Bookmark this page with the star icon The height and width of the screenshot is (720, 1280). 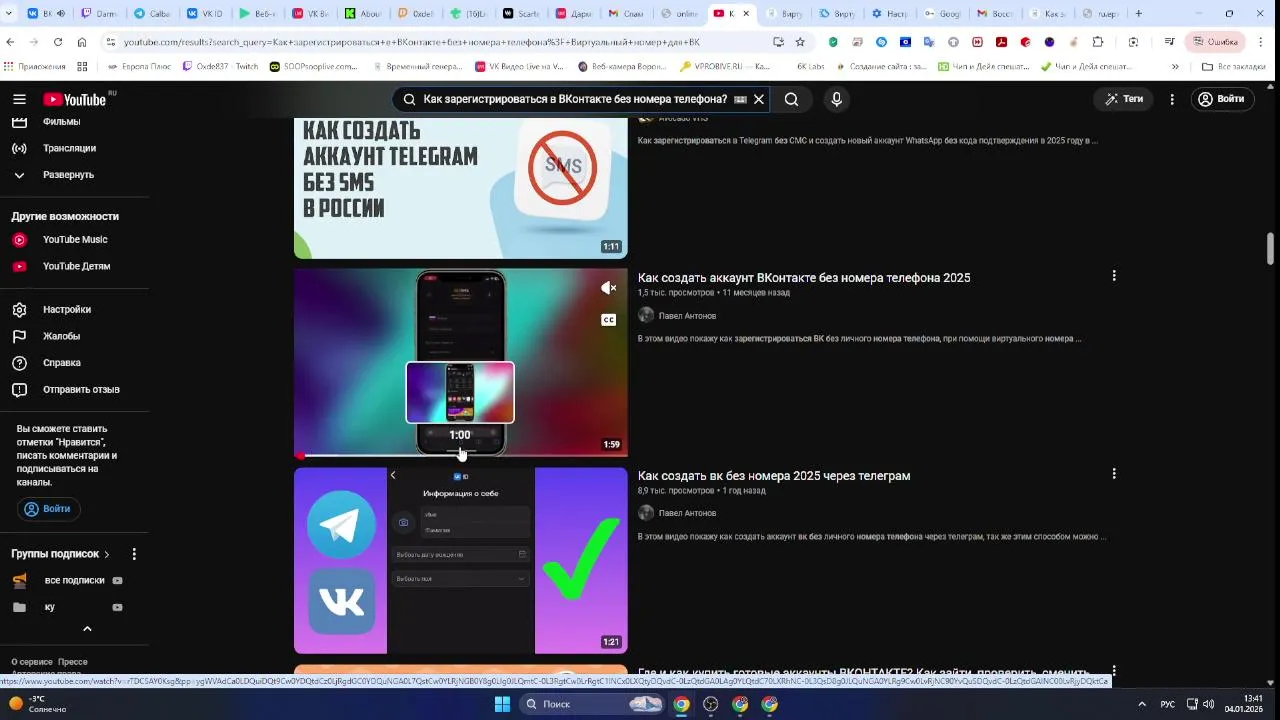click(x=800, y=42)
